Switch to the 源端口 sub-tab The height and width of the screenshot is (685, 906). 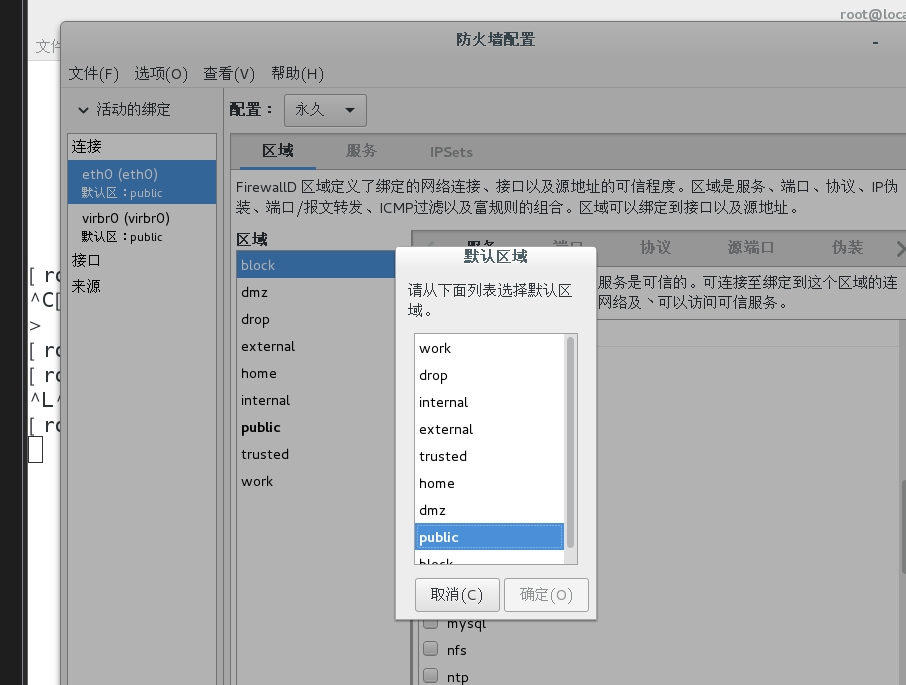click(x=751, y=248)
